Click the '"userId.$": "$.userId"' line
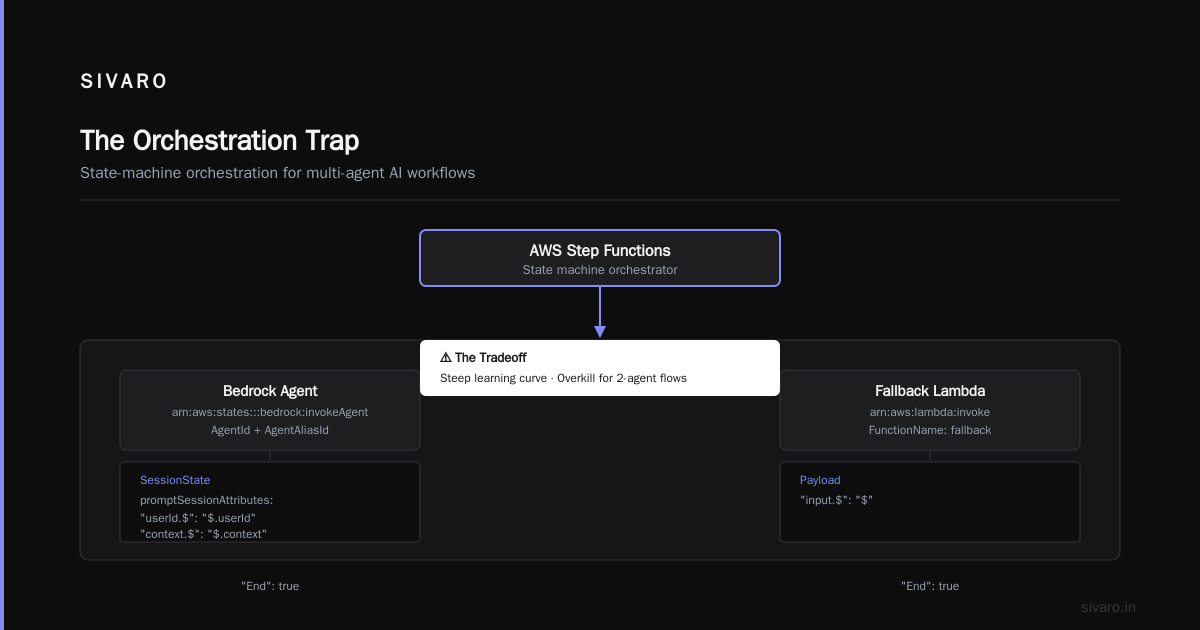1200x630 pixels. pos(198,518)
